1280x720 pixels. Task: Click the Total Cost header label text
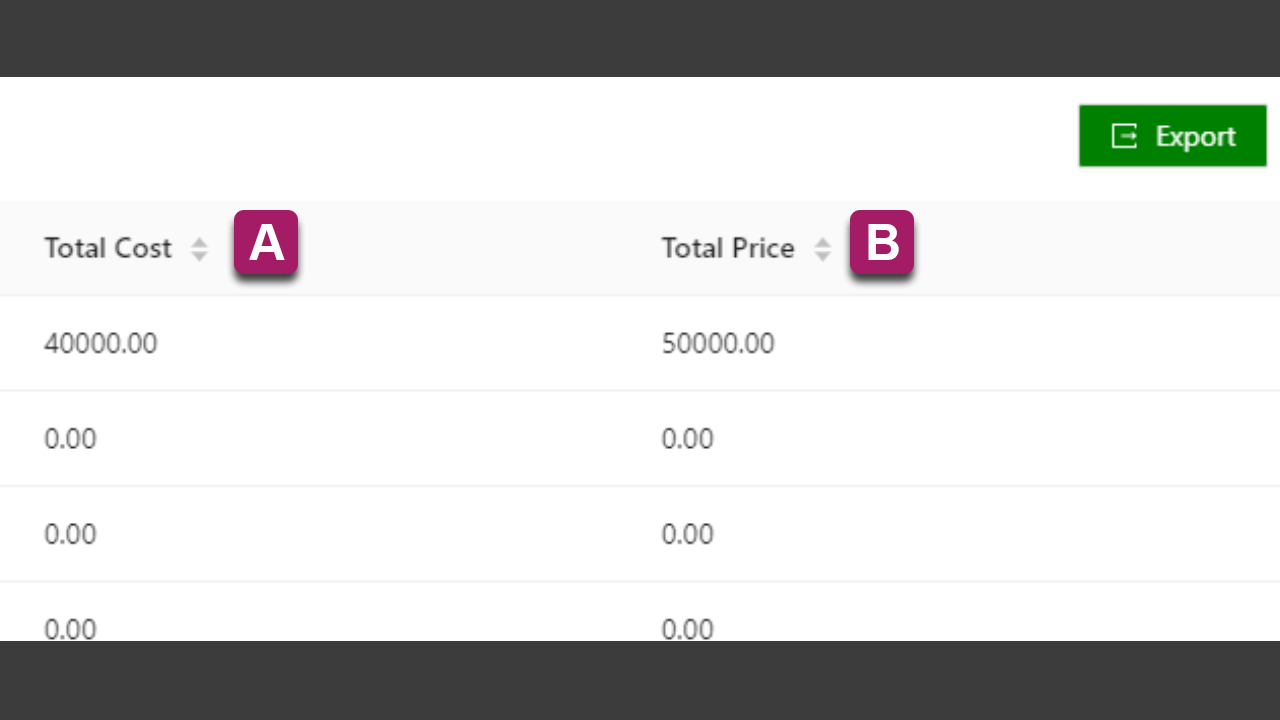[x=108, y=248]
